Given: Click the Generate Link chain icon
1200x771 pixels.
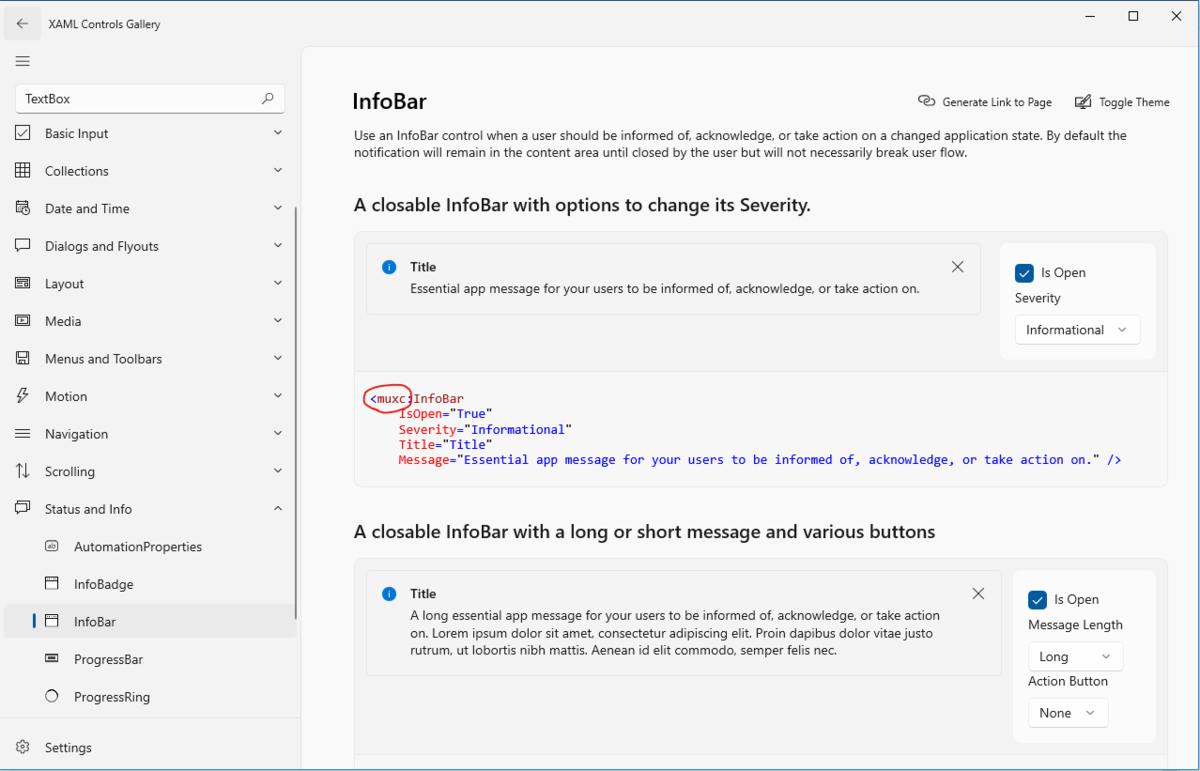Looking at the screenshot, I should click(x=926, y=101).
